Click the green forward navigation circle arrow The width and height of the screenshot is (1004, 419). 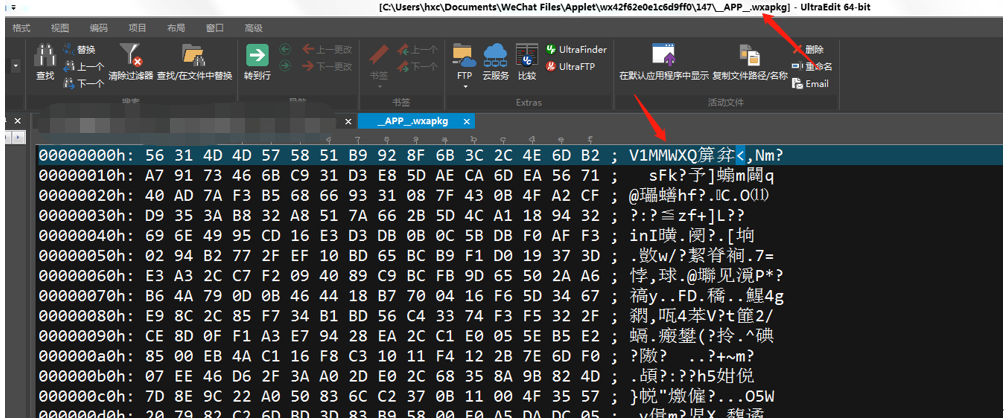pyautogui.click(x=286, y=66)
